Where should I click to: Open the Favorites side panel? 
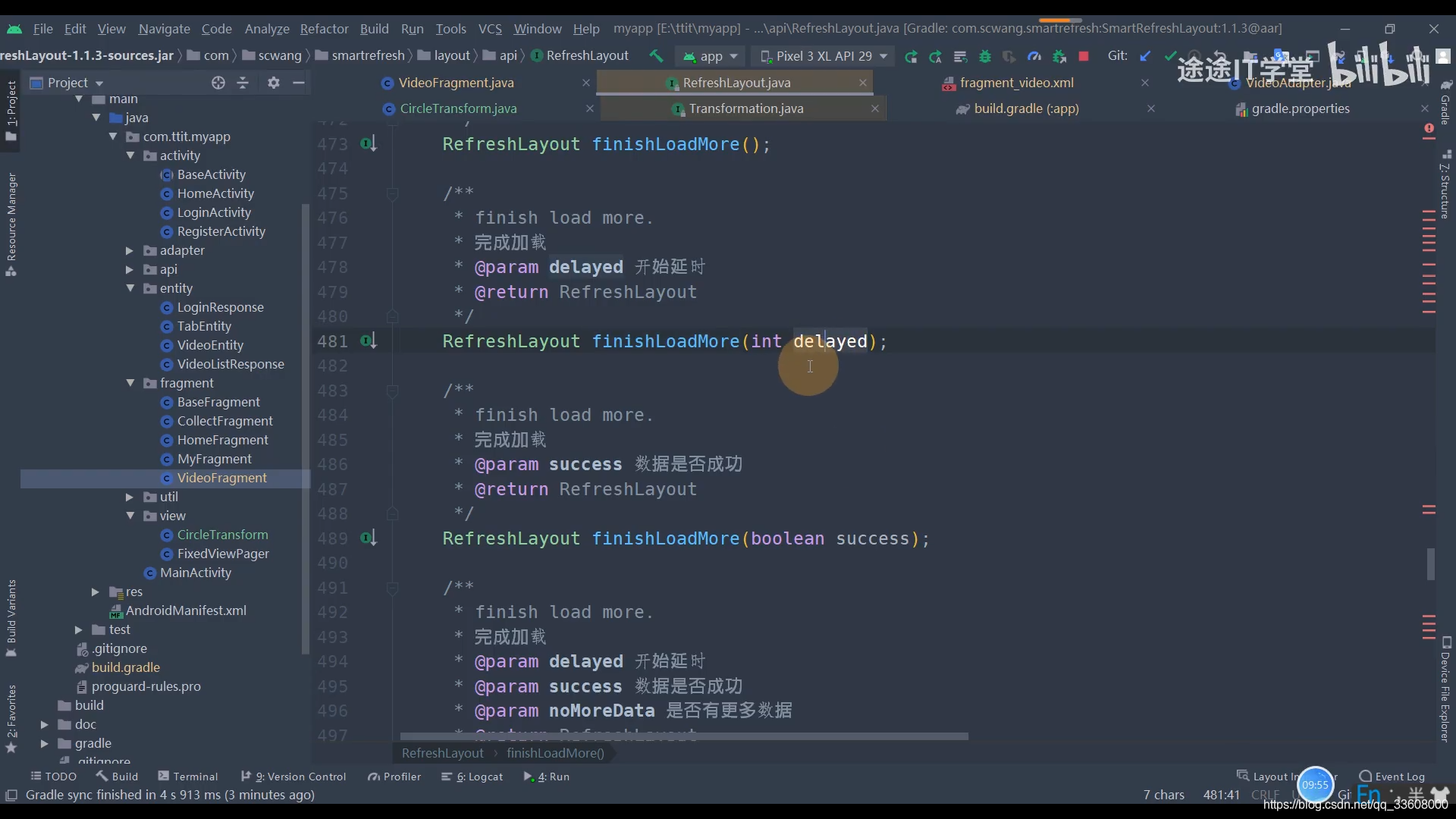tap(11, 718)
